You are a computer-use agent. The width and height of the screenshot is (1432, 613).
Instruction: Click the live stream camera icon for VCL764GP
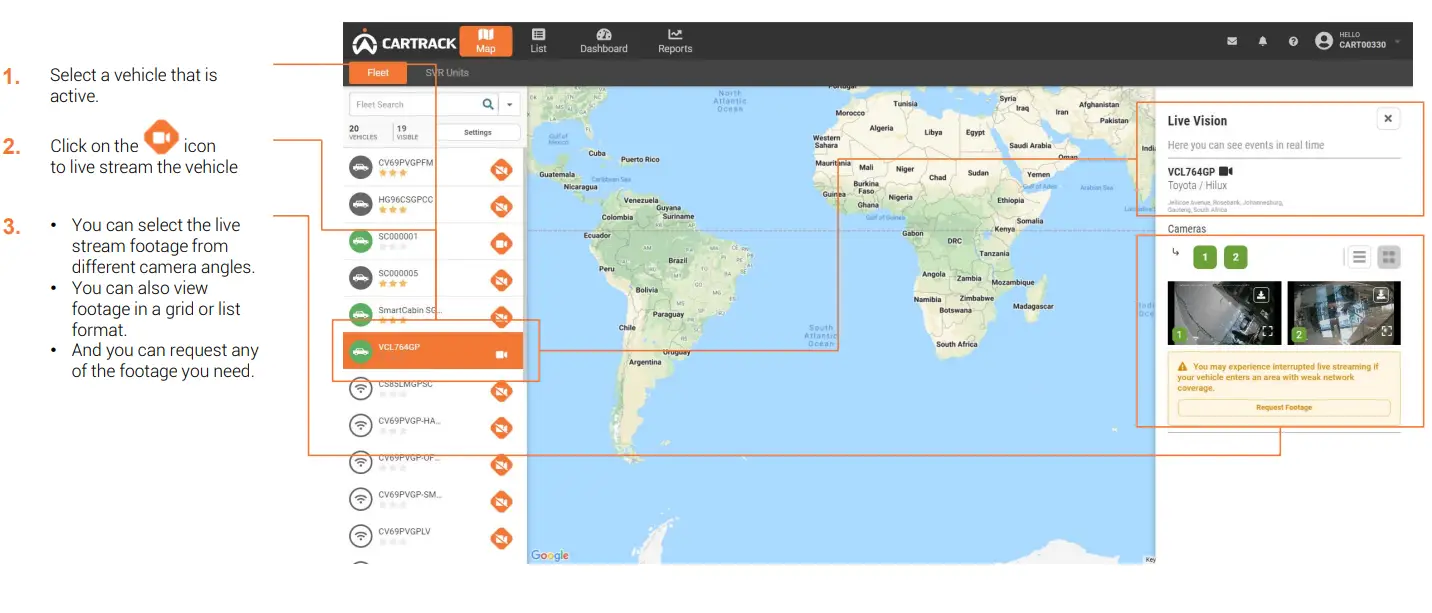click(501, 354)
